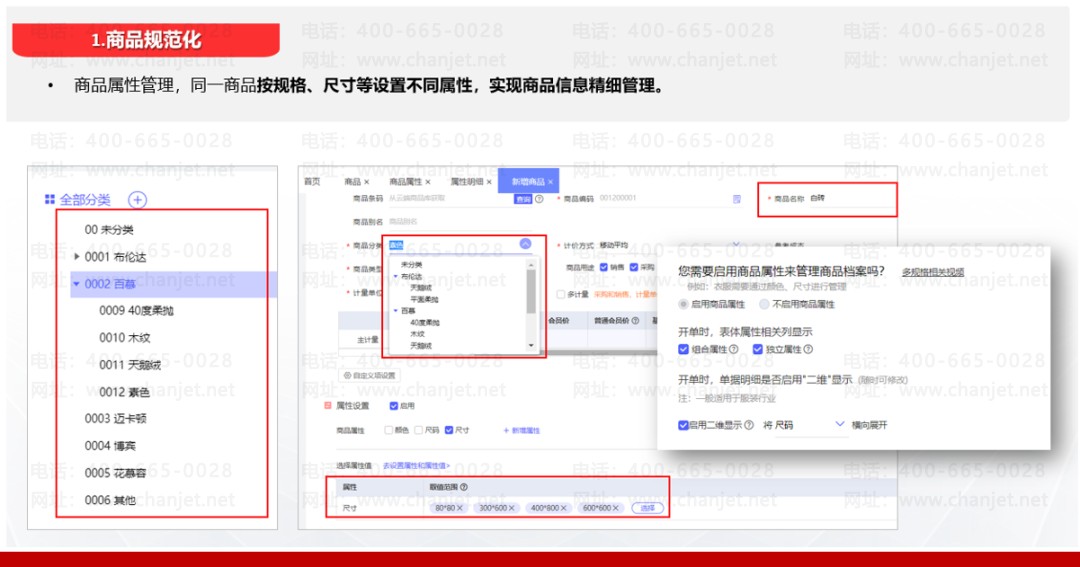Click help icon beside 启用二维显示
Viewport: 1080px width, 567px height.
pyautogui.click(x=749, y=425)
